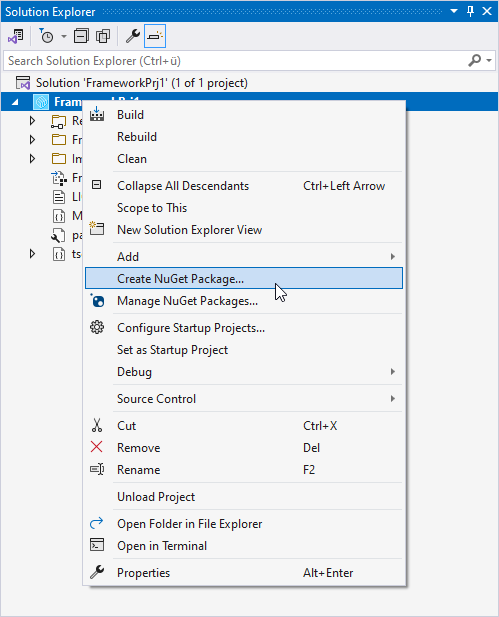Click the Open in Terminal icon

click(x=97, y=545)
